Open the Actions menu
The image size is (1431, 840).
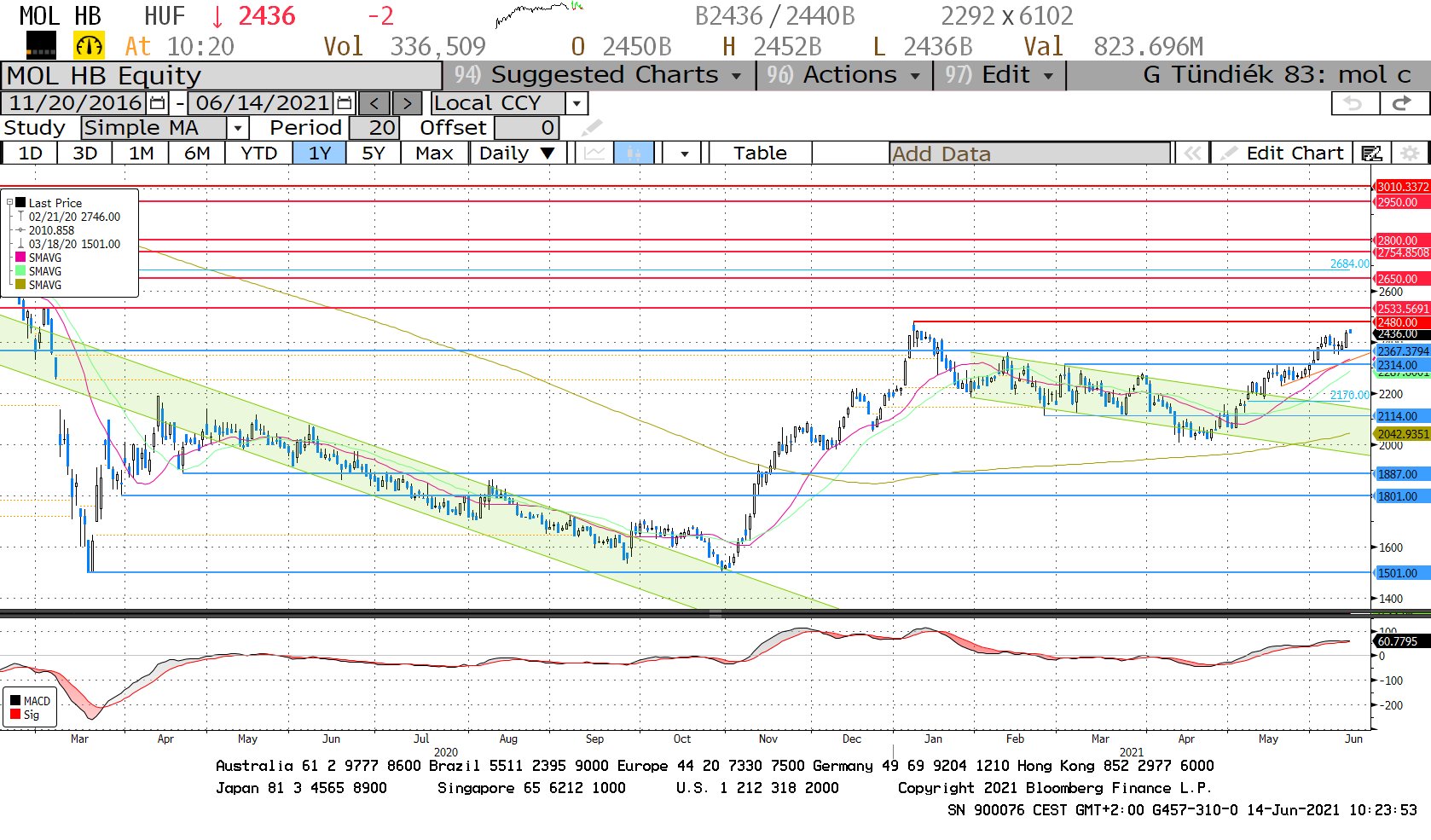coord(843,75)
